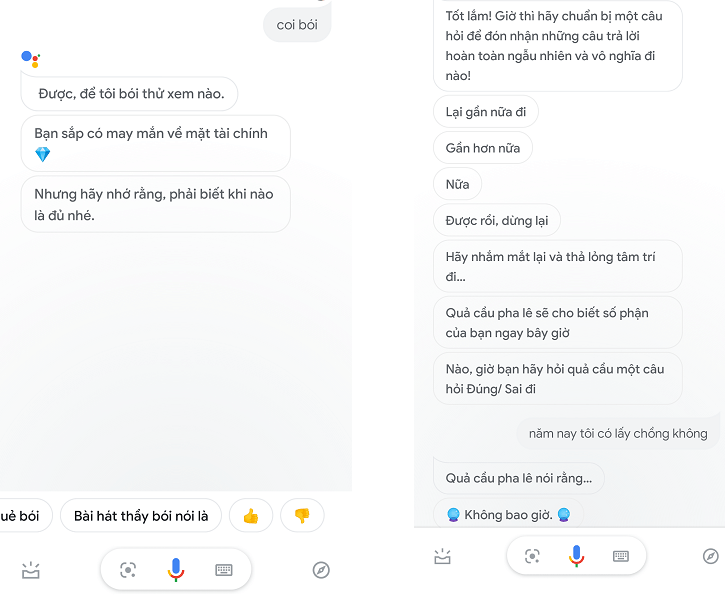The image size is (725, 600).
Task: Open Google Lens in left screen
Action: [128, 570]
